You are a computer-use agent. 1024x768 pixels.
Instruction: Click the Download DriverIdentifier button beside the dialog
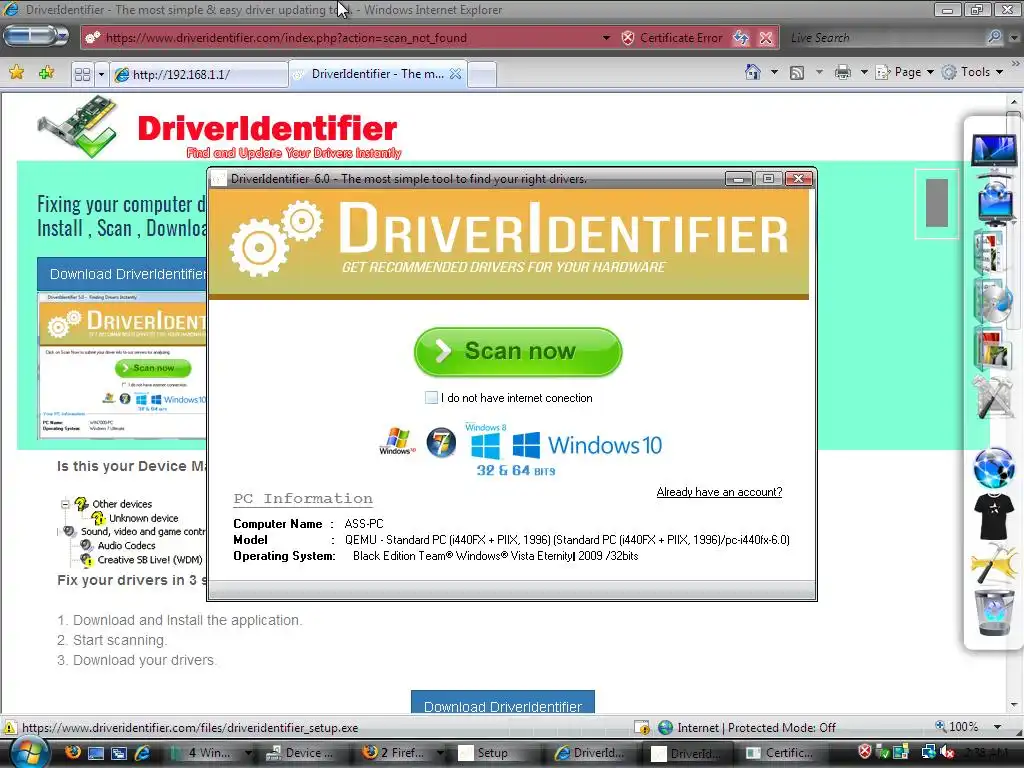[x=123, y=274]
